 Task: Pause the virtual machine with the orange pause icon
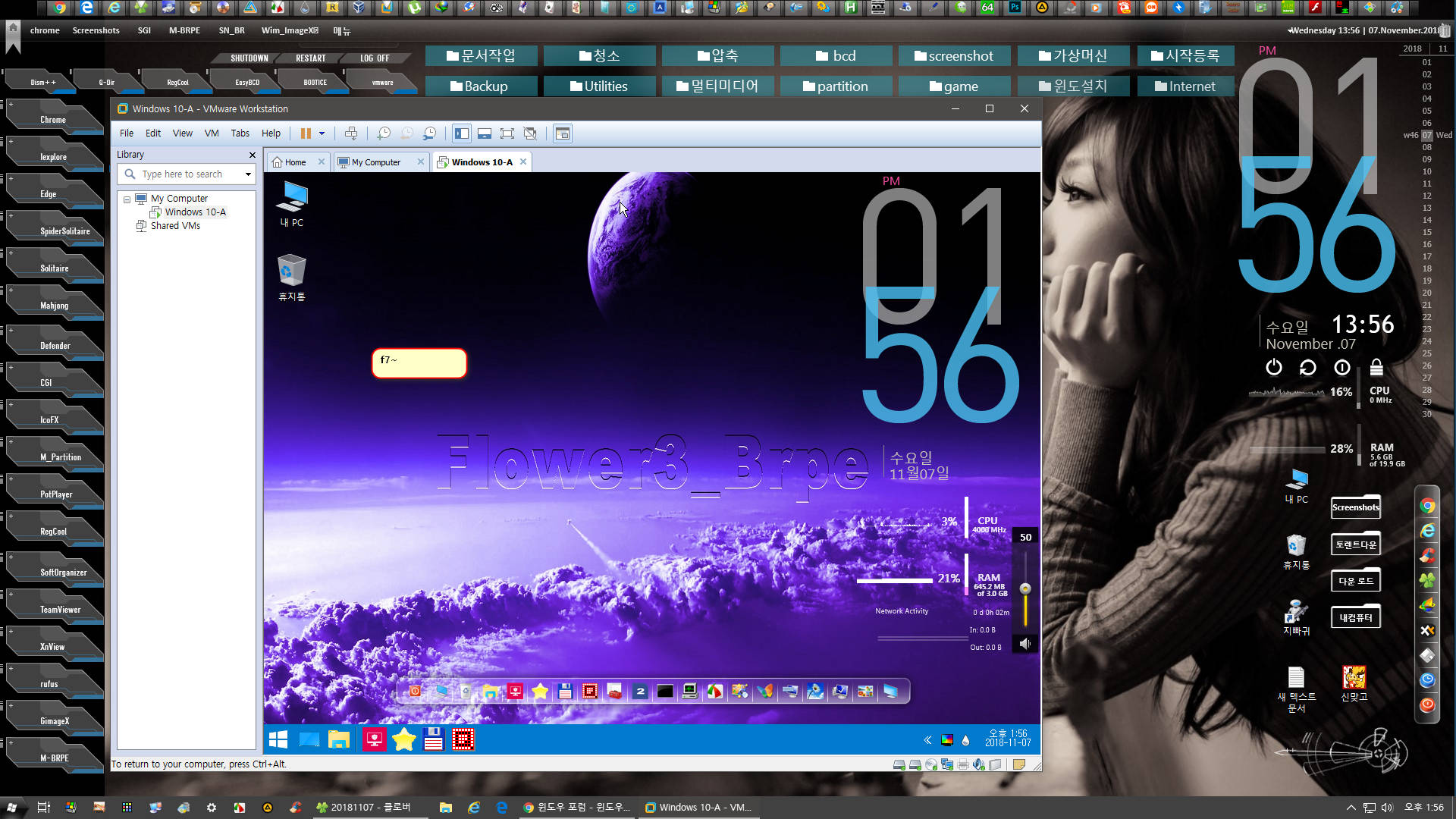click(x=306, y=133)
